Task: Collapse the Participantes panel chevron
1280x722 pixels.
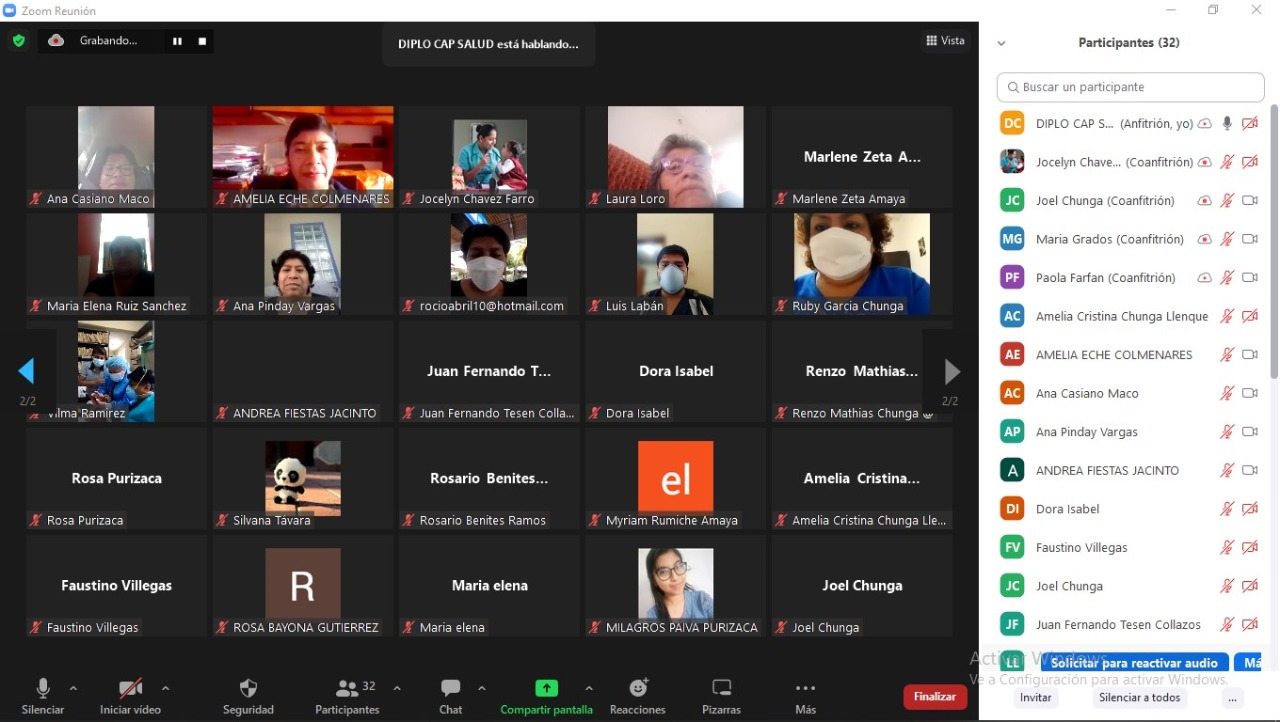Action: click(1001, 43)
